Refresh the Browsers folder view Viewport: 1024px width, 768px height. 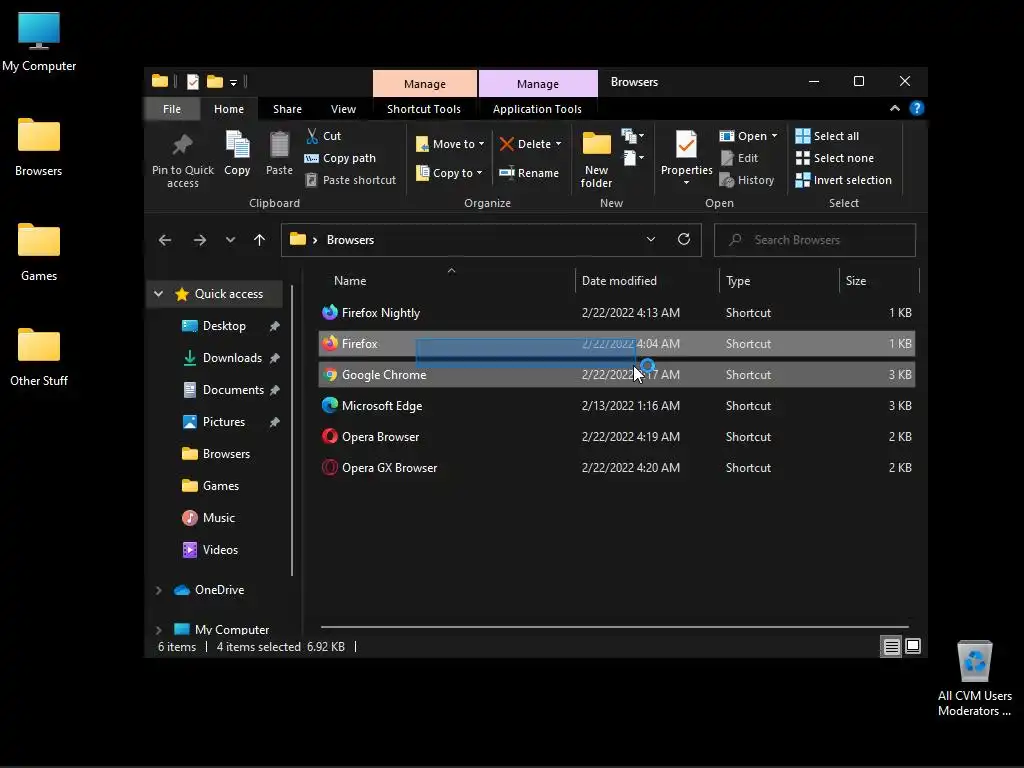pyautogui.click(x=684, y=239)
